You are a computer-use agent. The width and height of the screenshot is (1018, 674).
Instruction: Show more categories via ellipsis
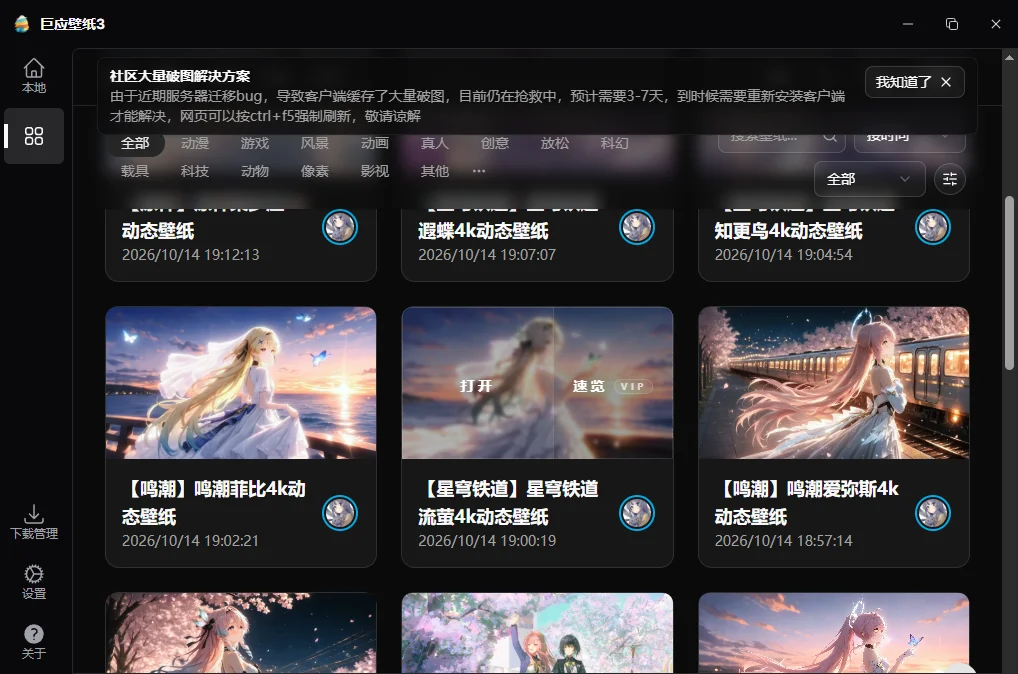(x=479, y=171)
